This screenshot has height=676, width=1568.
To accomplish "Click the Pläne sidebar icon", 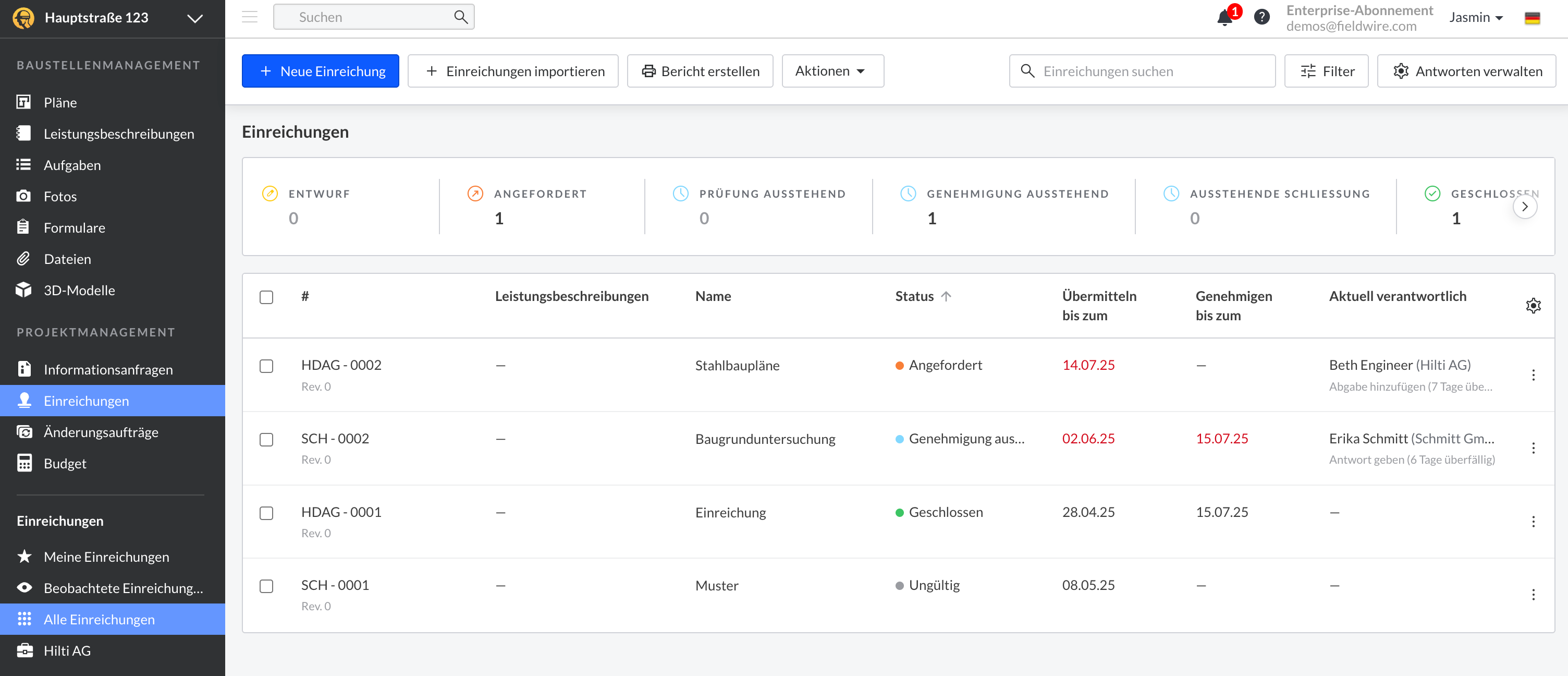I will click(23, 102).
